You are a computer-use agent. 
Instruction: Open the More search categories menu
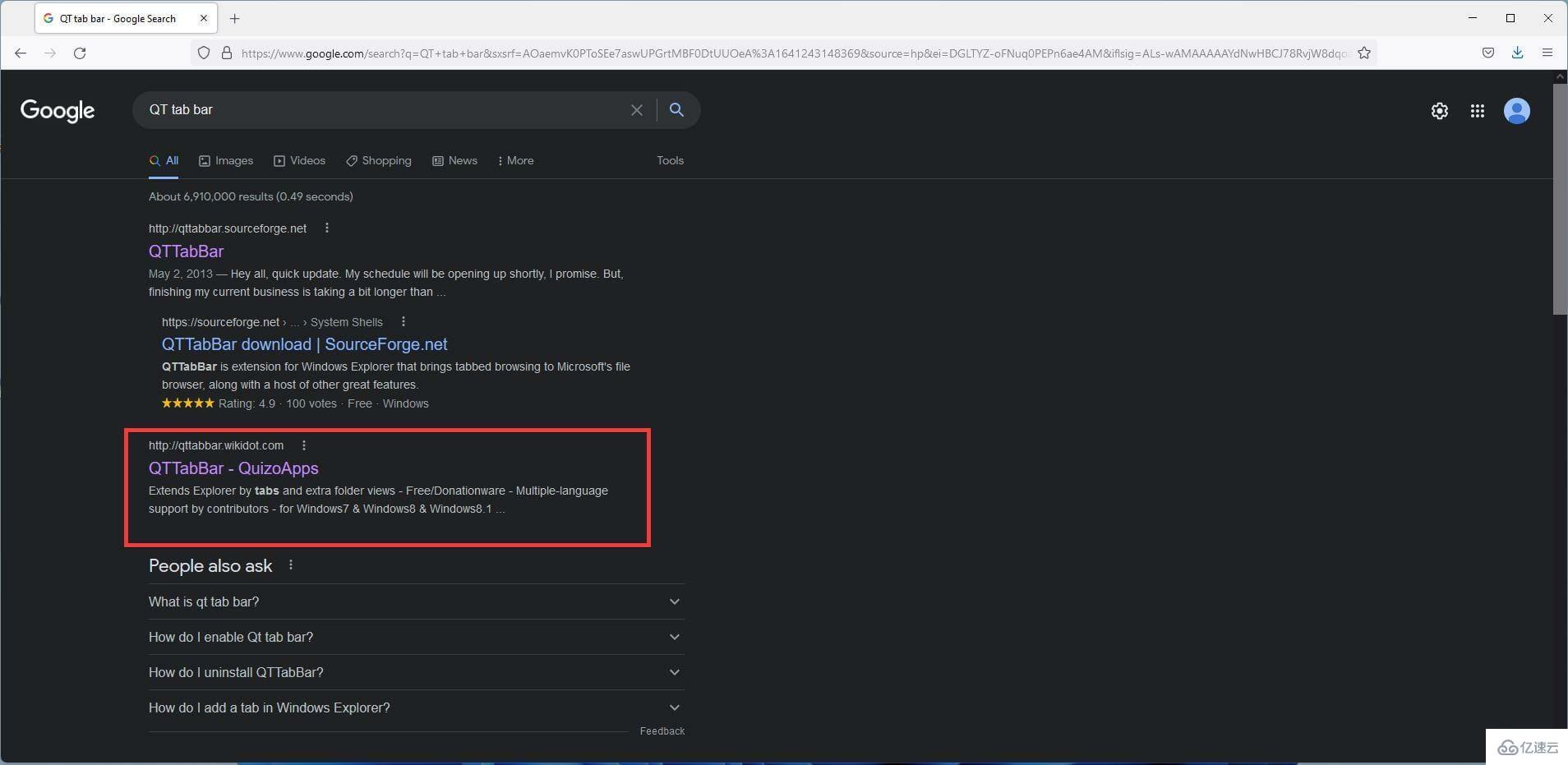click(516, 160)
